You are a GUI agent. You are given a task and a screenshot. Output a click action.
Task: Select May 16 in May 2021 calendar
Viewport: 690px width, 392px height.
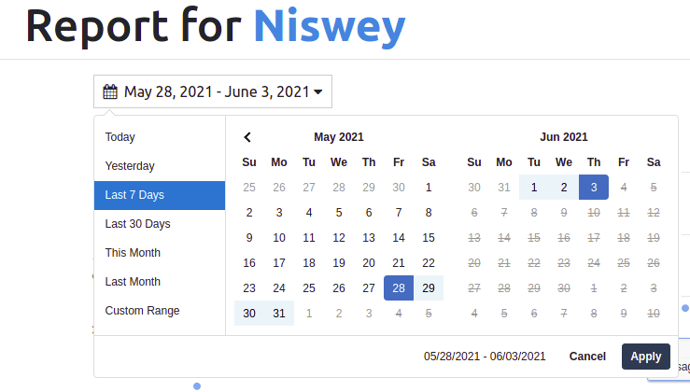[x=249, y=263]
